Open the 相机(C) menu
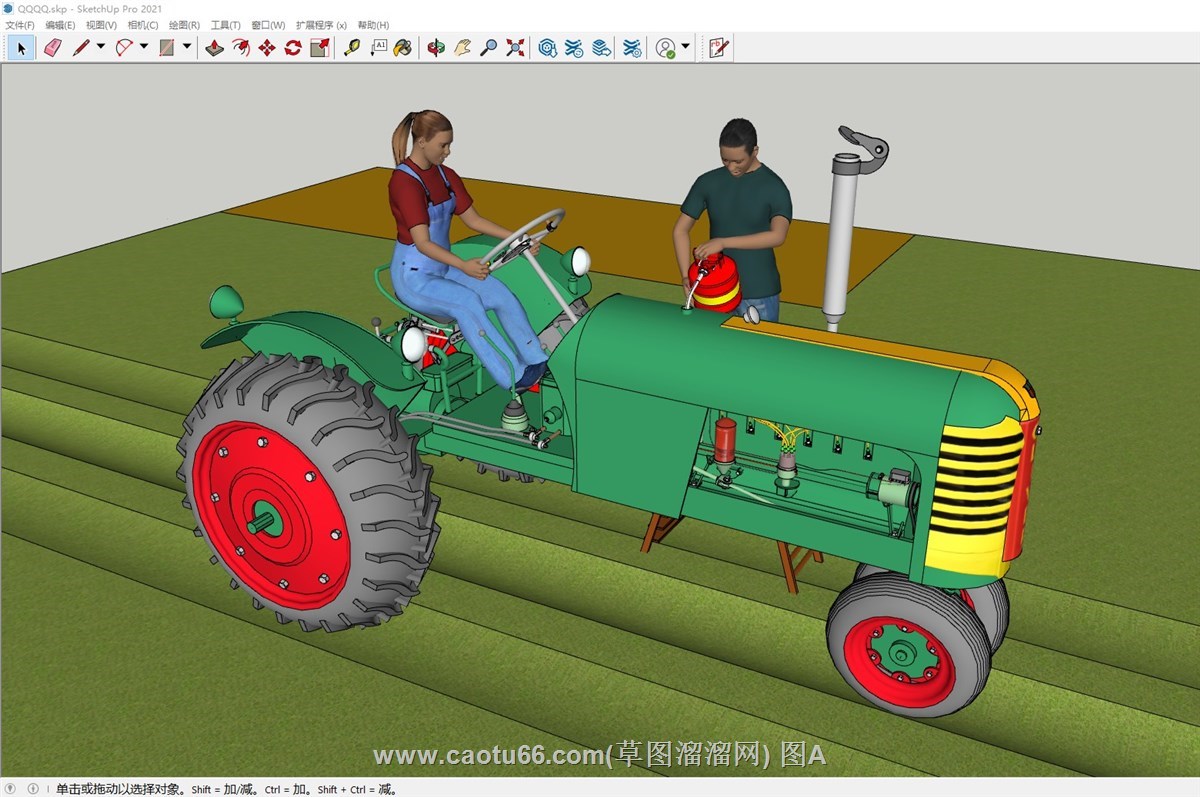This screenshot has width=1200, height=797. (143, 25)
